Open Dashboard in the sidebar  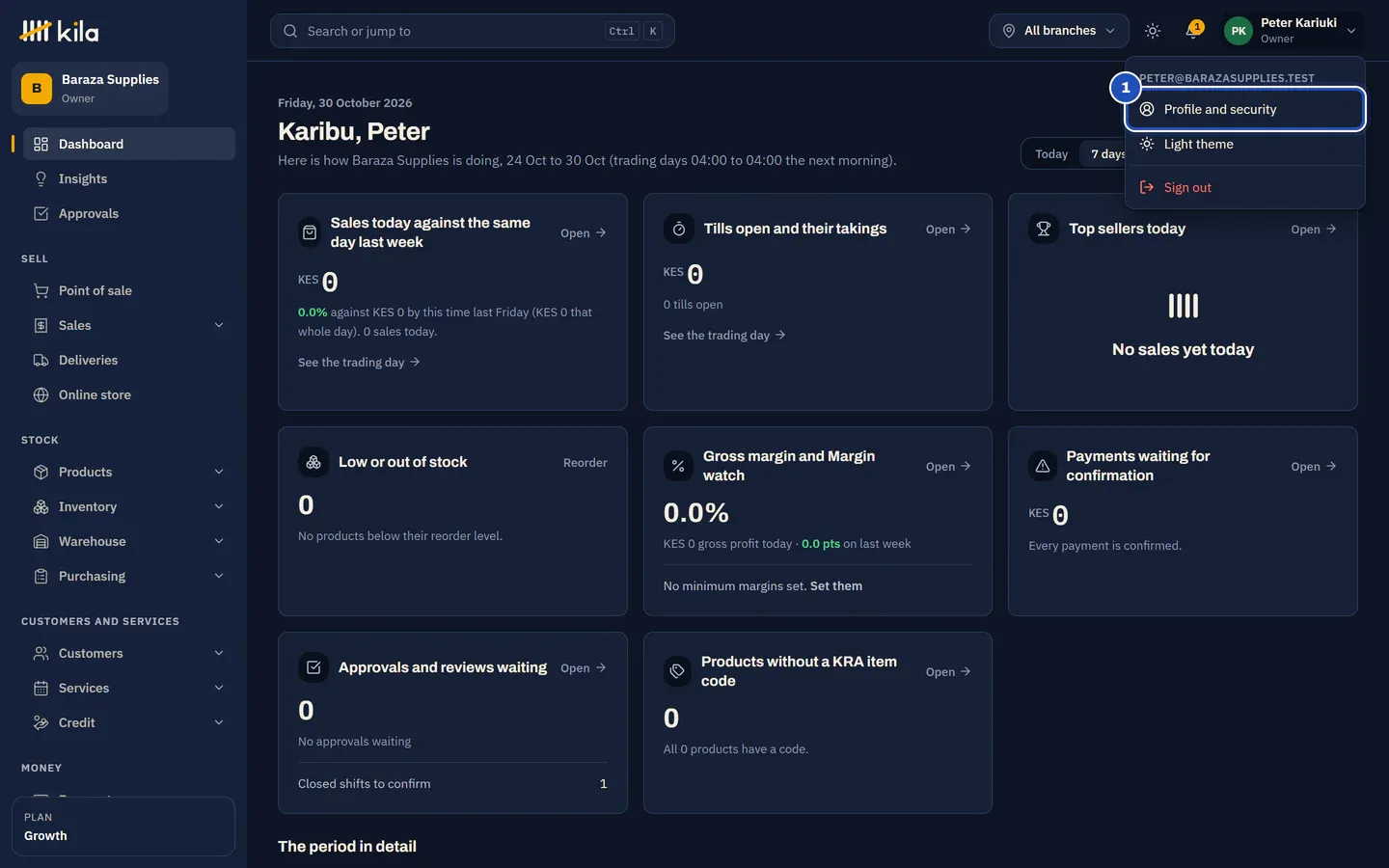point(129,144)
